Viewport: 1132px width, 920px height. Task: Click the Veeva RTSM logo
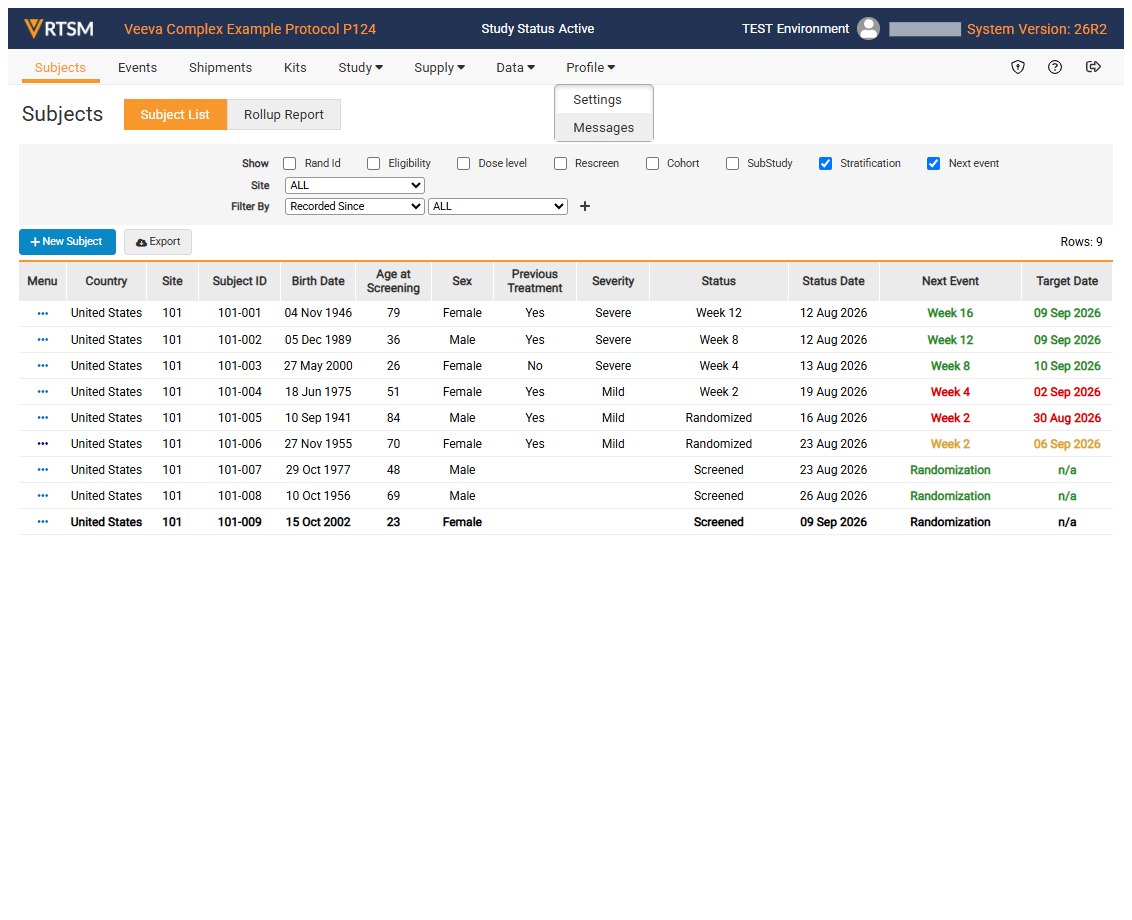pos(58,29)
